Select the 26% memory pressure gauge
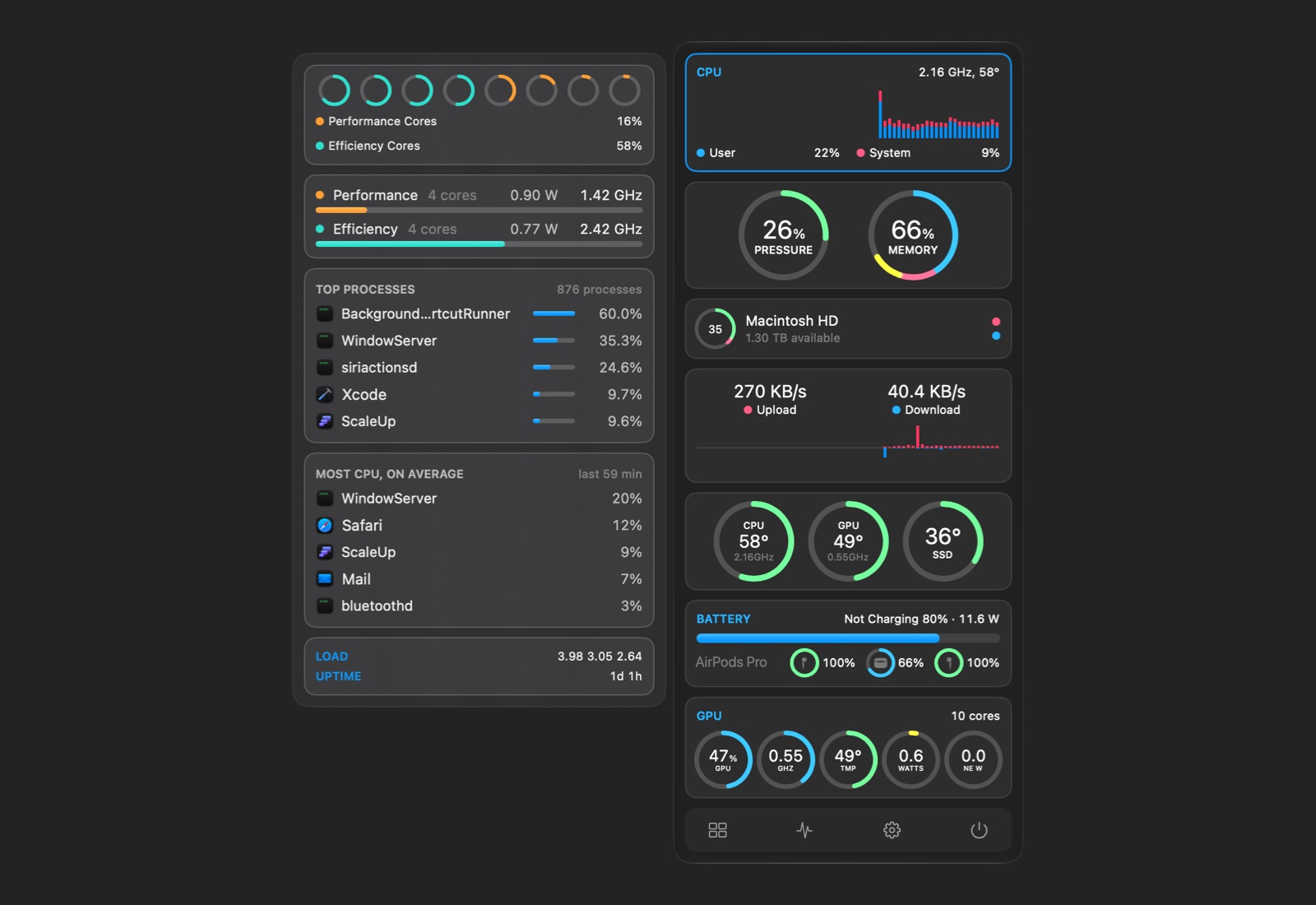Screen dimensions: 1316x905 [783, 235]
